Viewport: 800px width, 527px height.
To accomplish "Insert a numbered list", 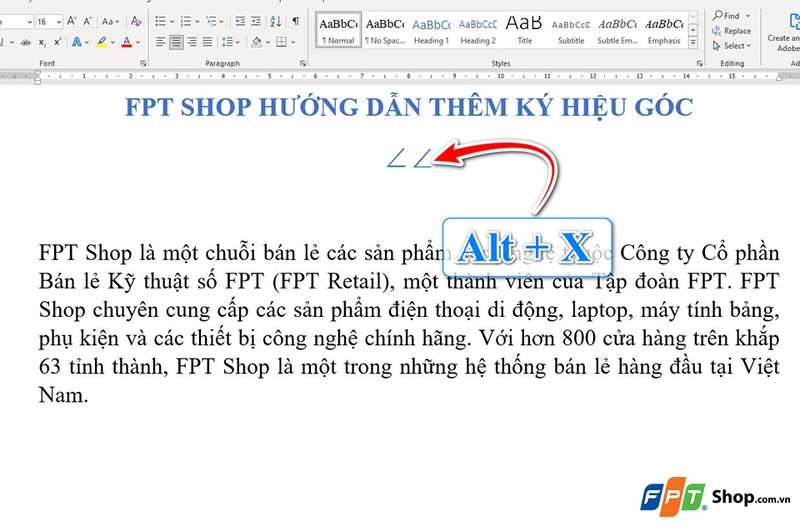I will 186,21.
